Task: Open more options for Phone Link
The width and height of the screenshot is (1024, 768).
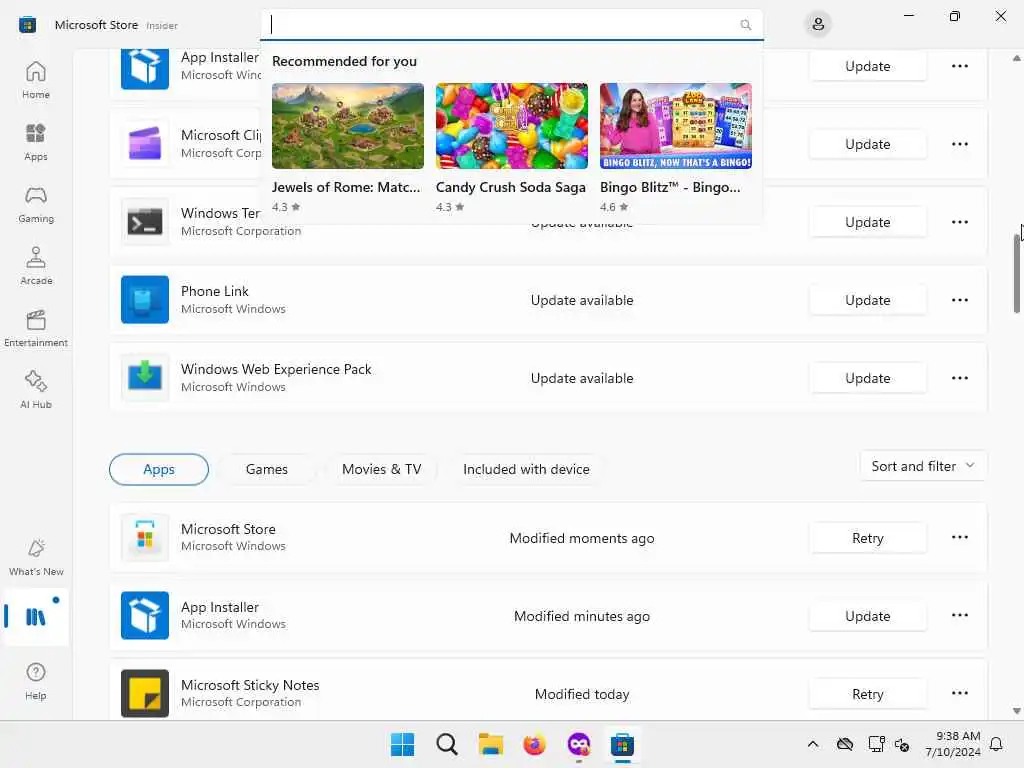Action: [x=959, y=300]
